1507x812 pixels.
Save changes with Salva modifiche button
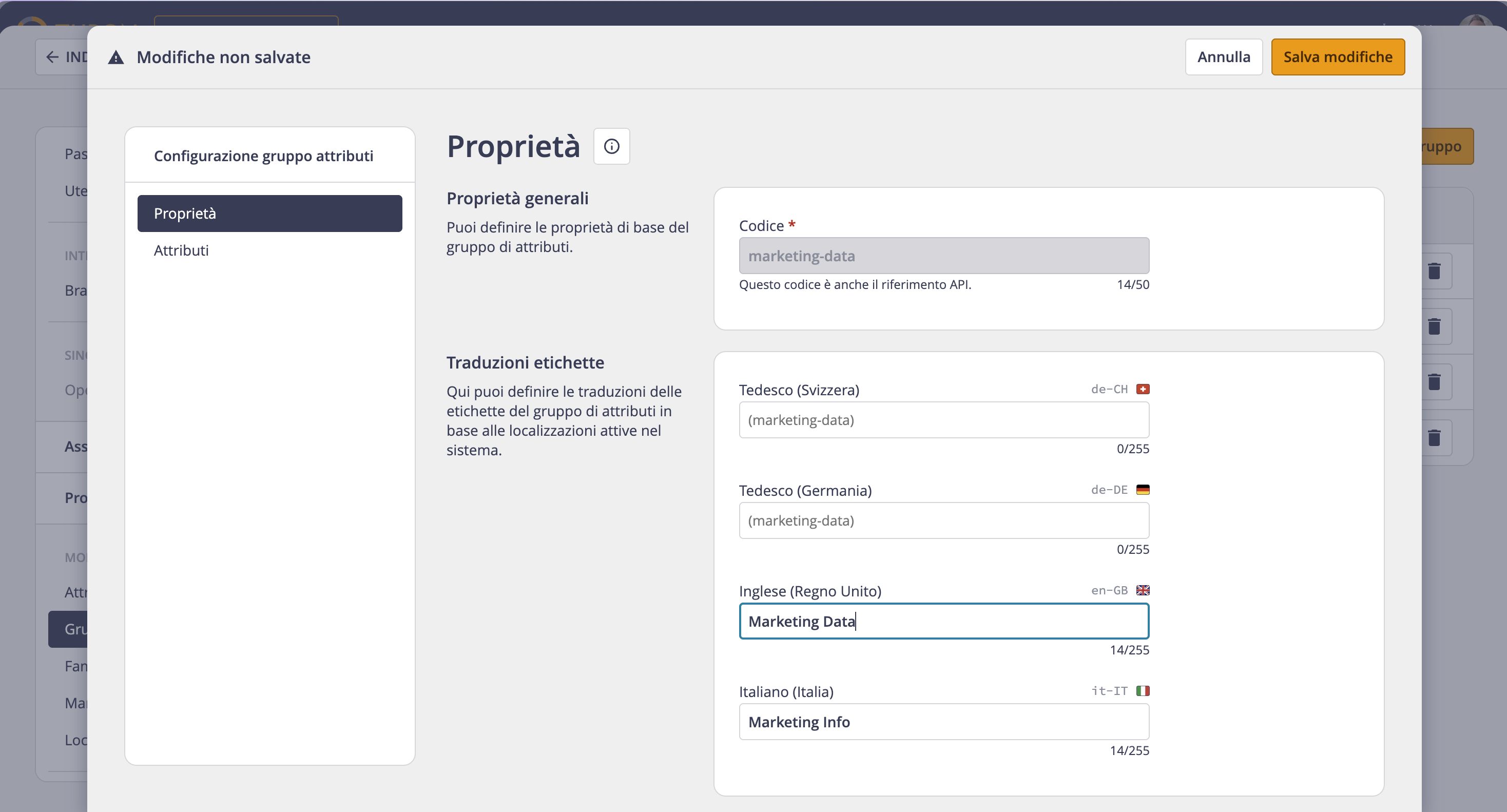(1338, 57)
